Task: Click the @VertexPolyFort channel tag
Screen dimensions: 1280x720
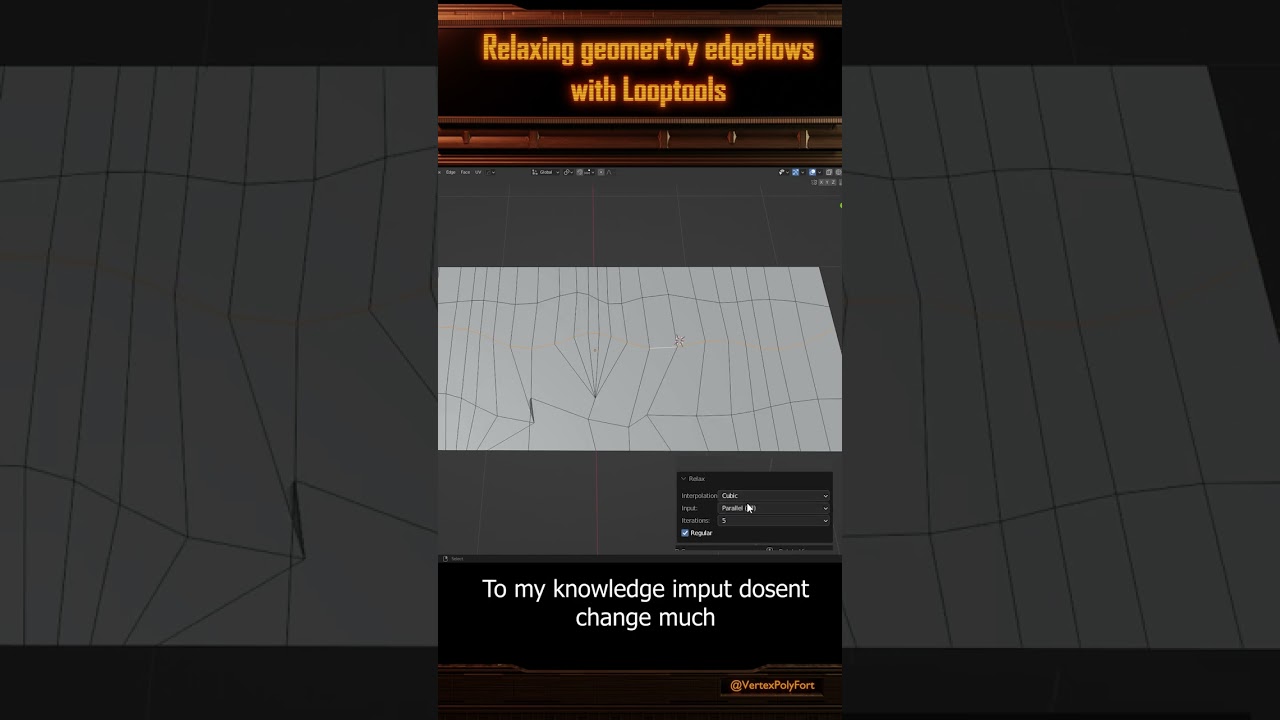Action: click(772, 685)
